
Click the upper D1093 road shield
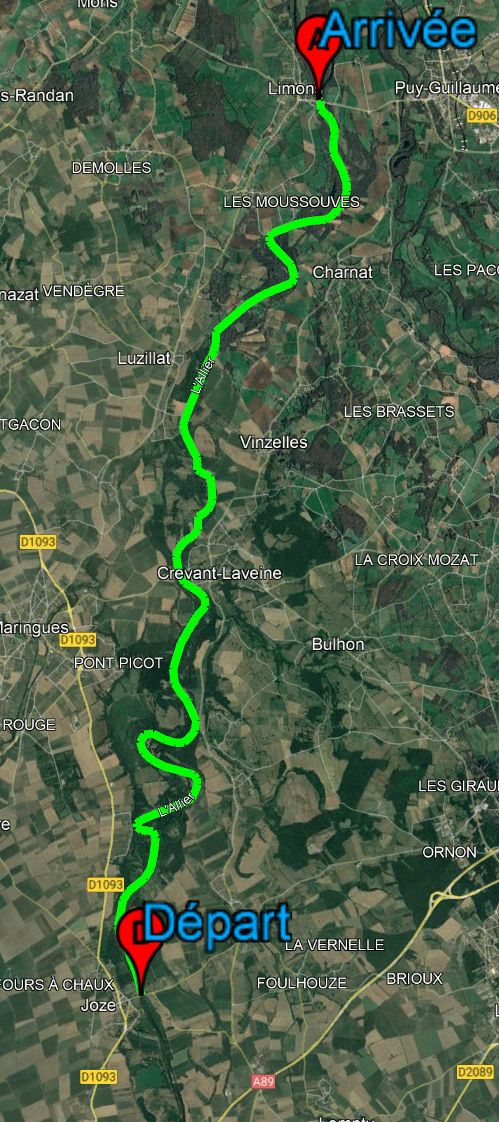pyautogui.click(x=38, y=542)
